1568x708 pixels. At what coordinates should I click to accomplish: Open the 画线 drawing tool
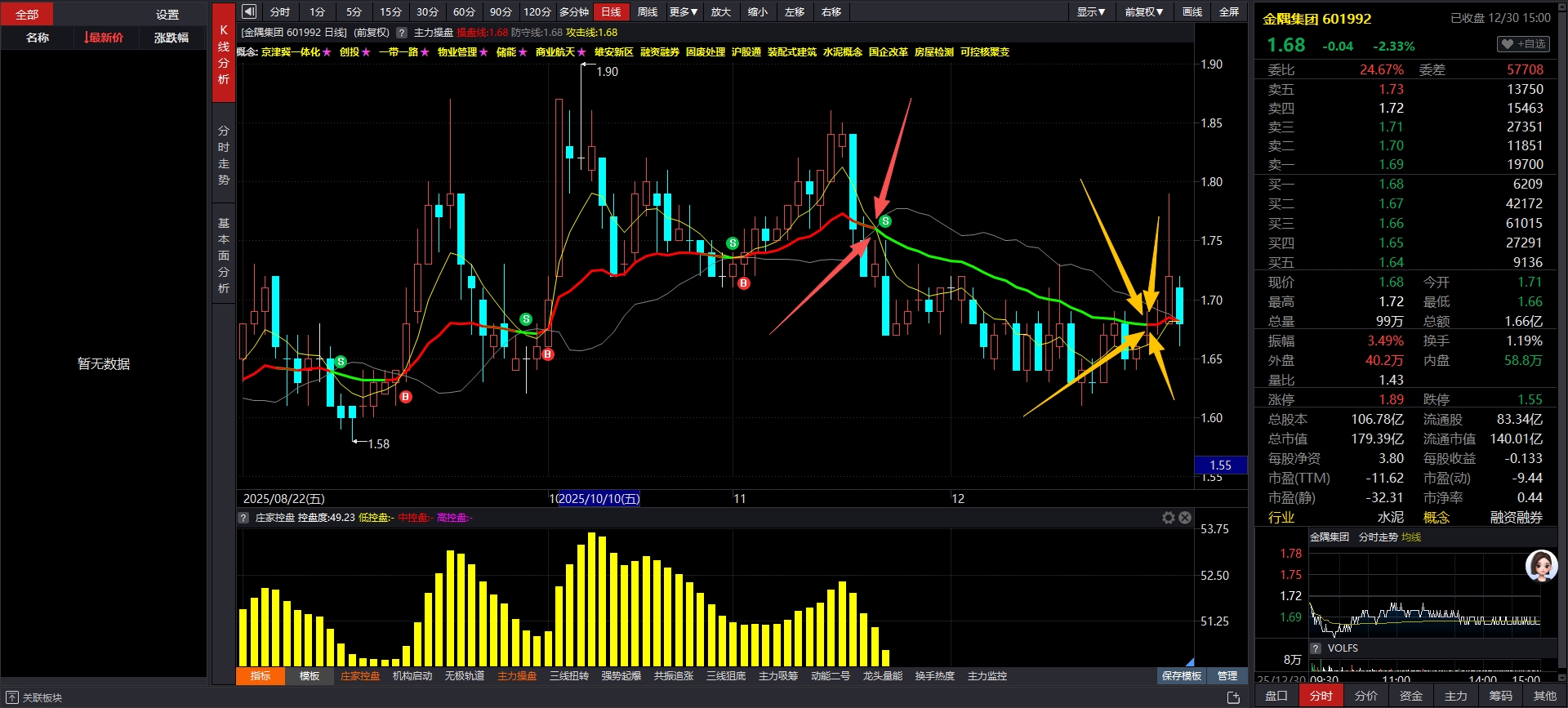1192,11
